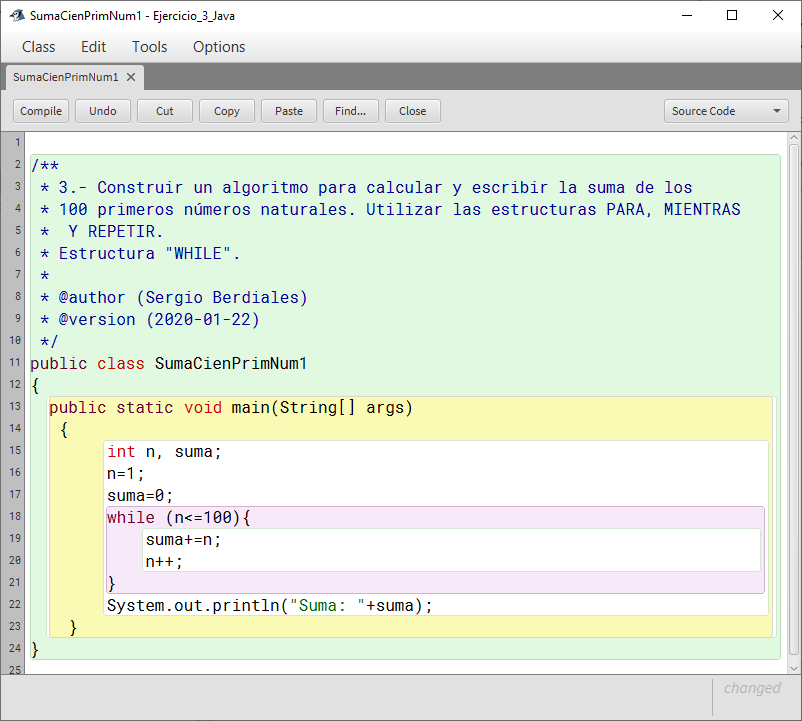802x721 pixels.
Task: Click the Paste toolbar button
Action: point(289,111)
